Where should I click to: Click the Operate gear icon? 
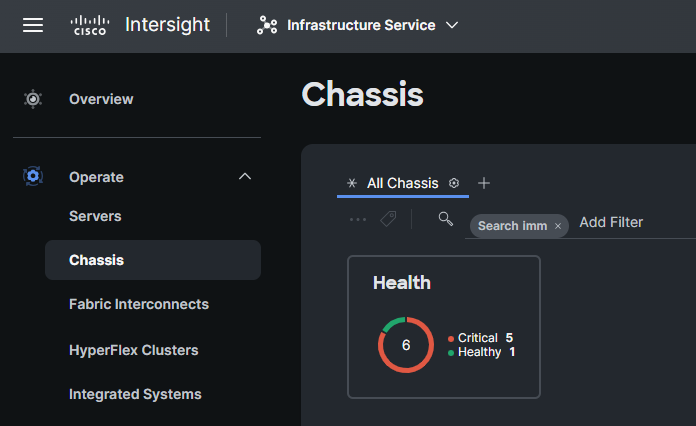pos(33,177)
